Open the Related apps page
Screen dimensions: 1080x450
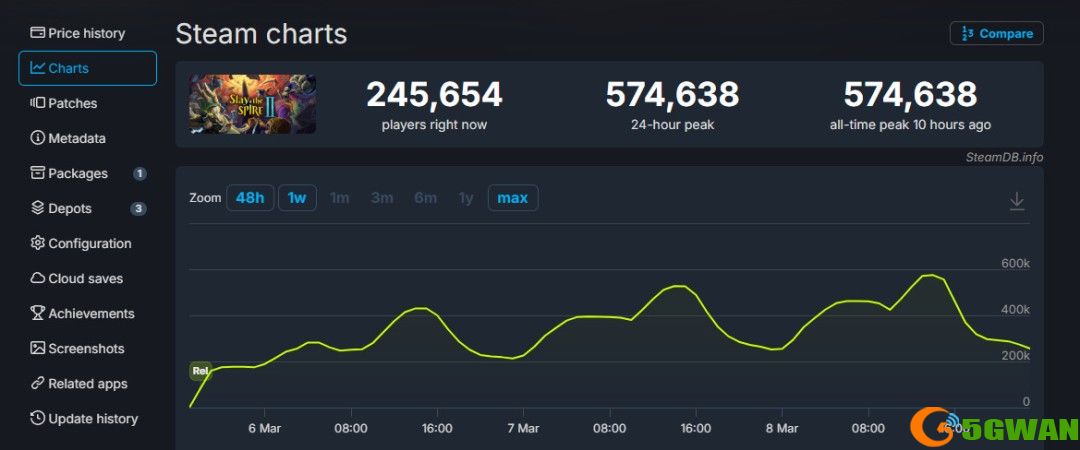pos(87,384)
